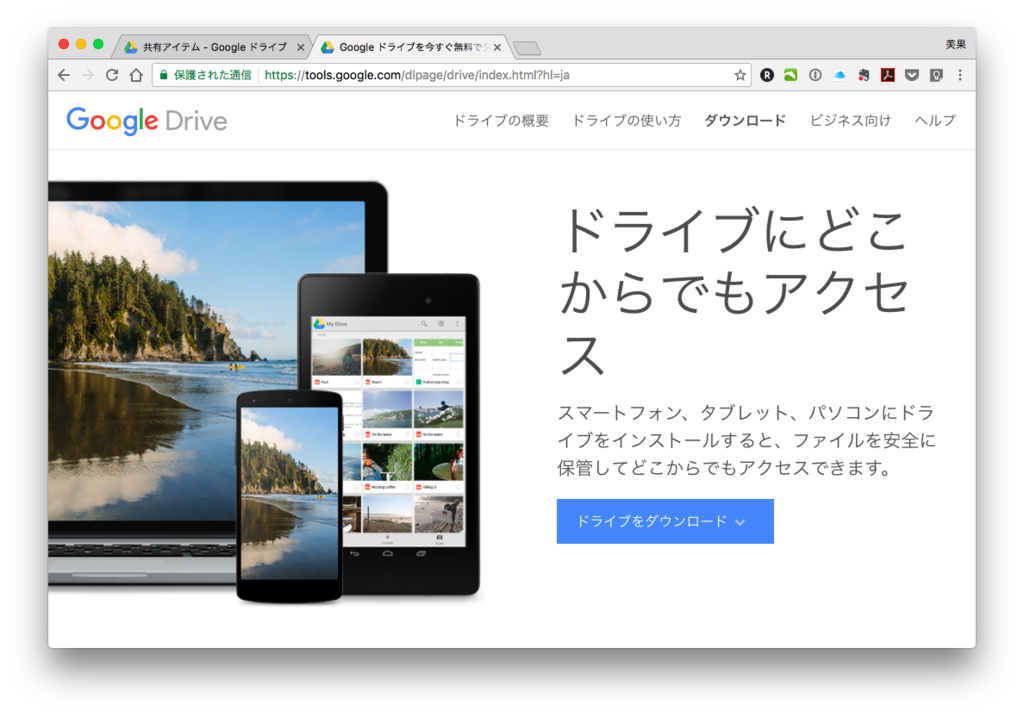Click the address bar URL field
The image size is (1024, 717).
(x=451, y=75)
